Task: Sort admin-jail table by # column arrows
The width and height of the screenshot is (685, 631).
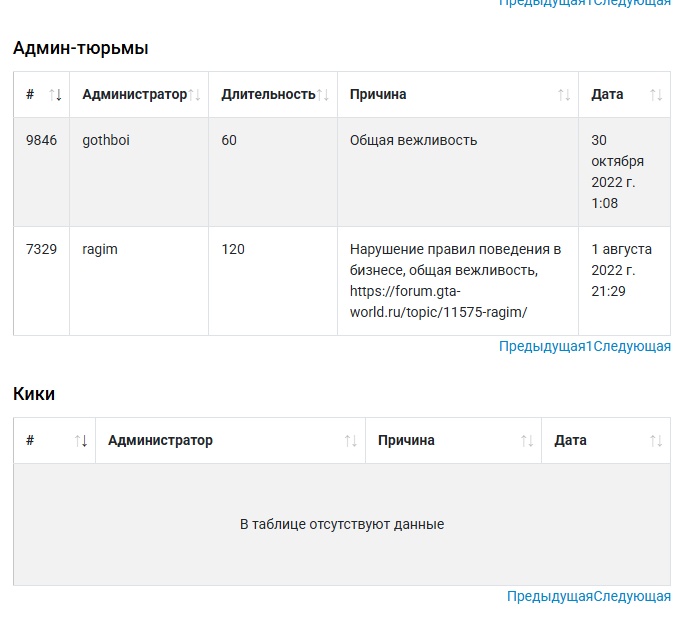Action: tap(55, 95)
